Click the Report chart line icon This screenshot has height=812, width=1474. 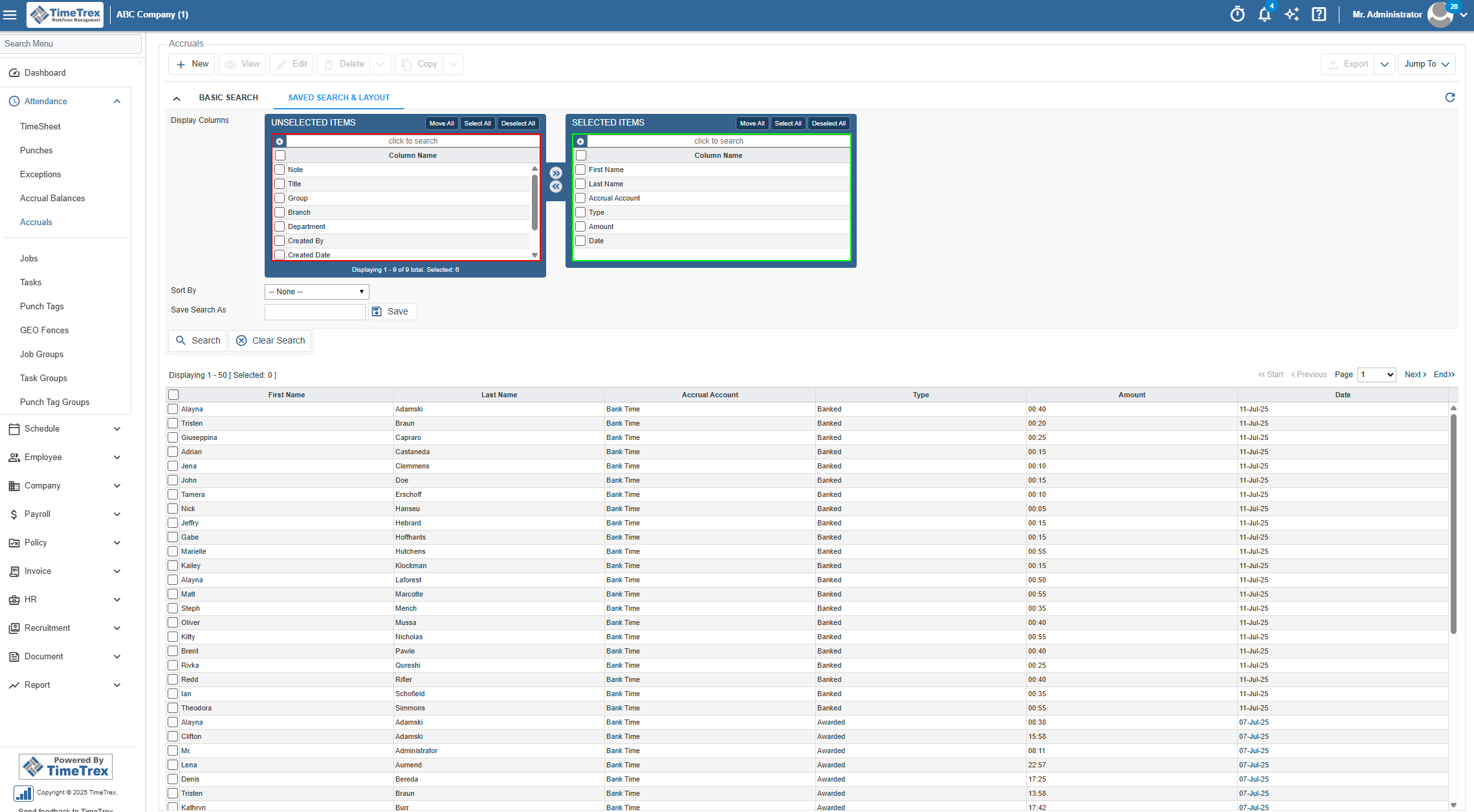point(14,685)
